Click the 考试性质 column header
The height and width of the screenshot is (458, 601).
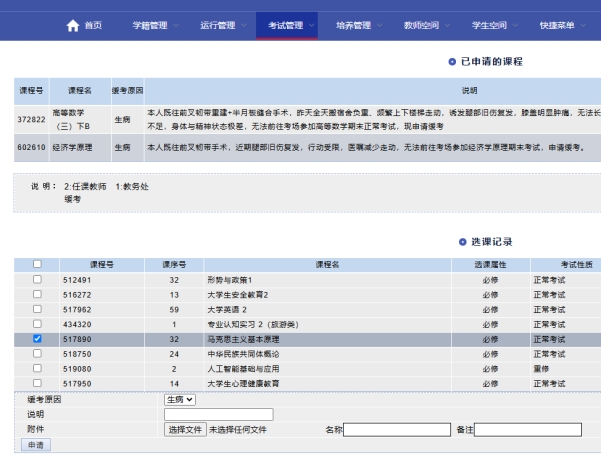click(x=576, y=264)
